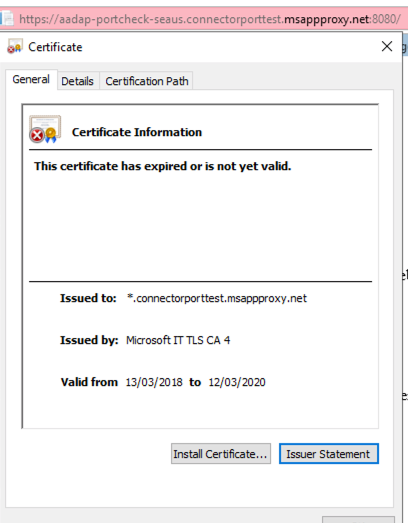This screenshot has width=408, height=523.
Task: Close the Certificate dialog
Action: click(x=387, y=46)
